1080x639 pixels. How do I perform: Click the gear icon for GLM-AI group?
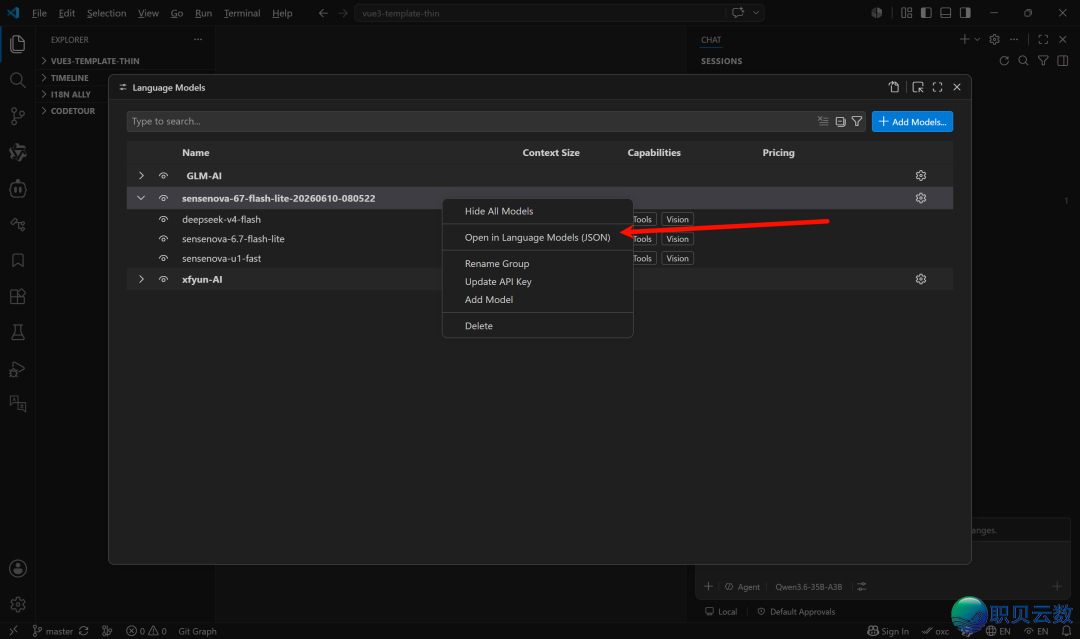point(921,176)
